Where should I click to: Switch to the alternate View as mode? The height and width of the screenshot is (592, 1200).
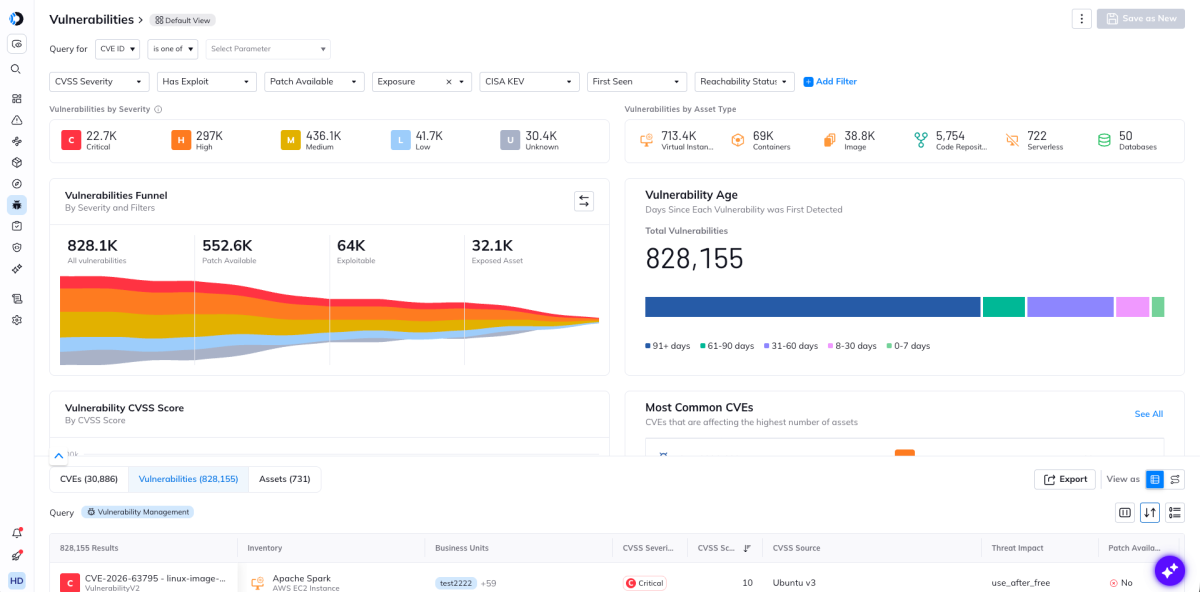[1175, 479]
